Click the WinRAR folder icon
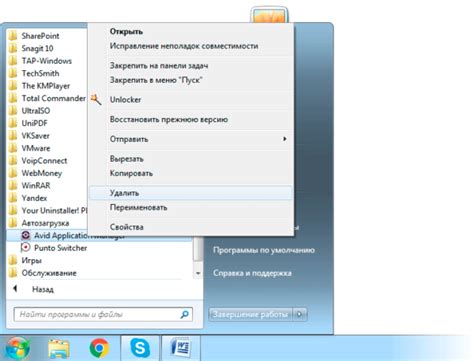The height and width of the screenshot is (361, 474). [13, 185]
